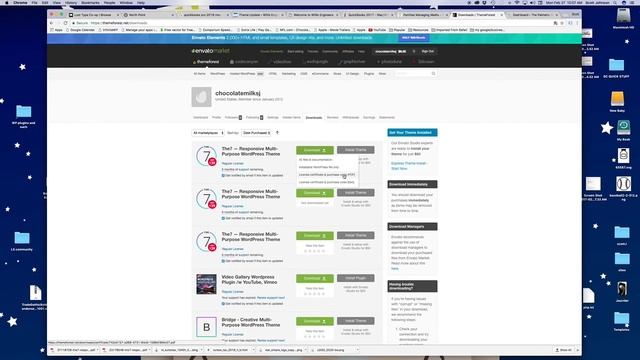Open Download dropdown for Video Gallery plugin
The height and width of the screenshot is (360, 640).
pyautogui.click(x=315, y=278)
